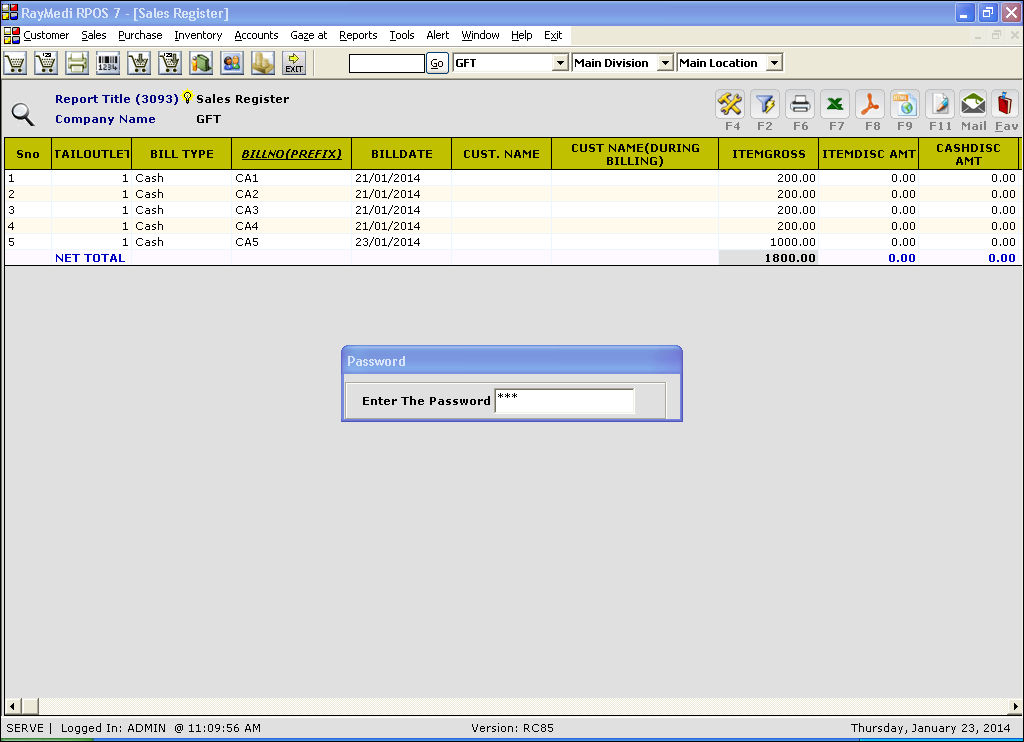Expand the GFT company dropdown
Viewport: 1024px width, 742px height.
coord(560,63)
